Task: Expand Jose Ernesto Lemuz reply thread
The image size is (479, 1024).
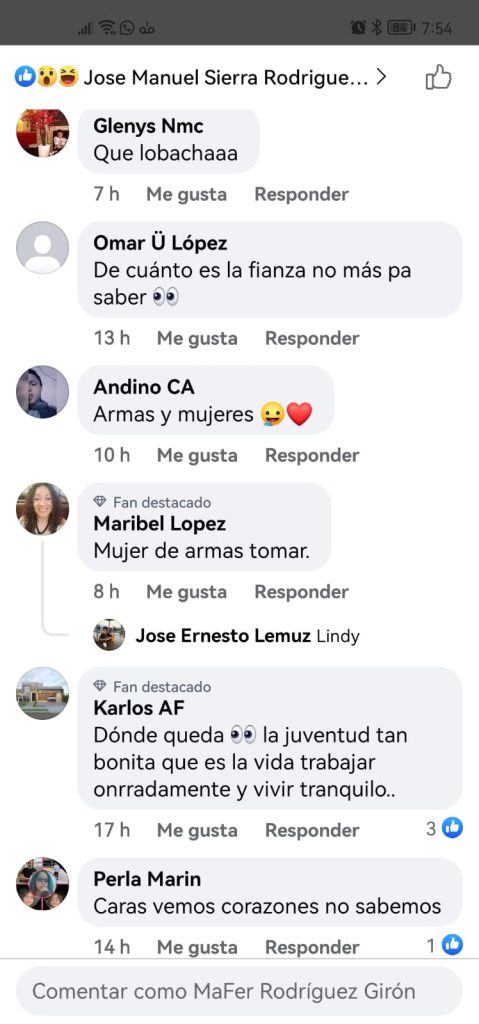Action: click(226, 635)
